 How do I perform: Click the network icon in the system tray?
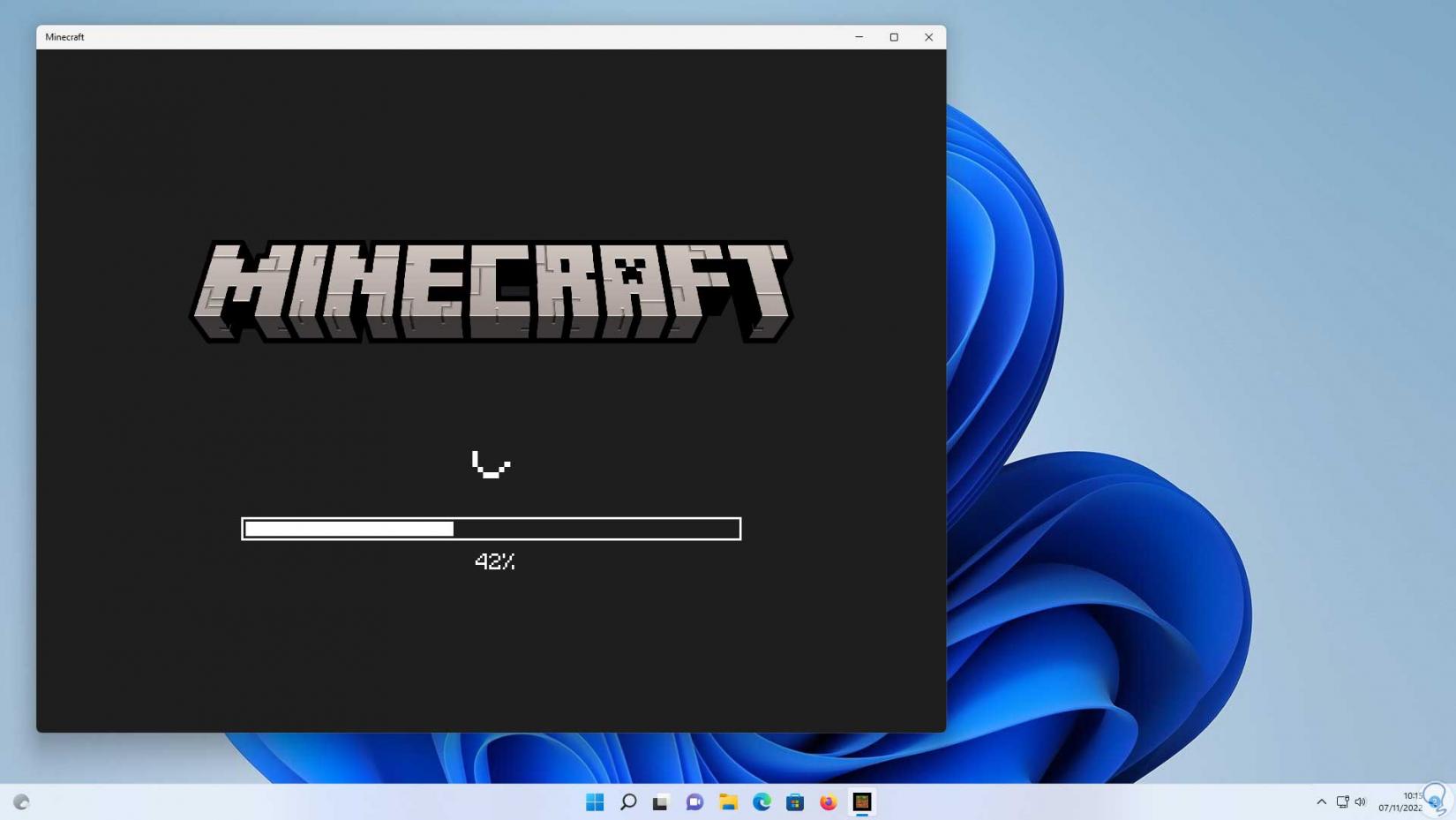click(x=1342, y=802)
